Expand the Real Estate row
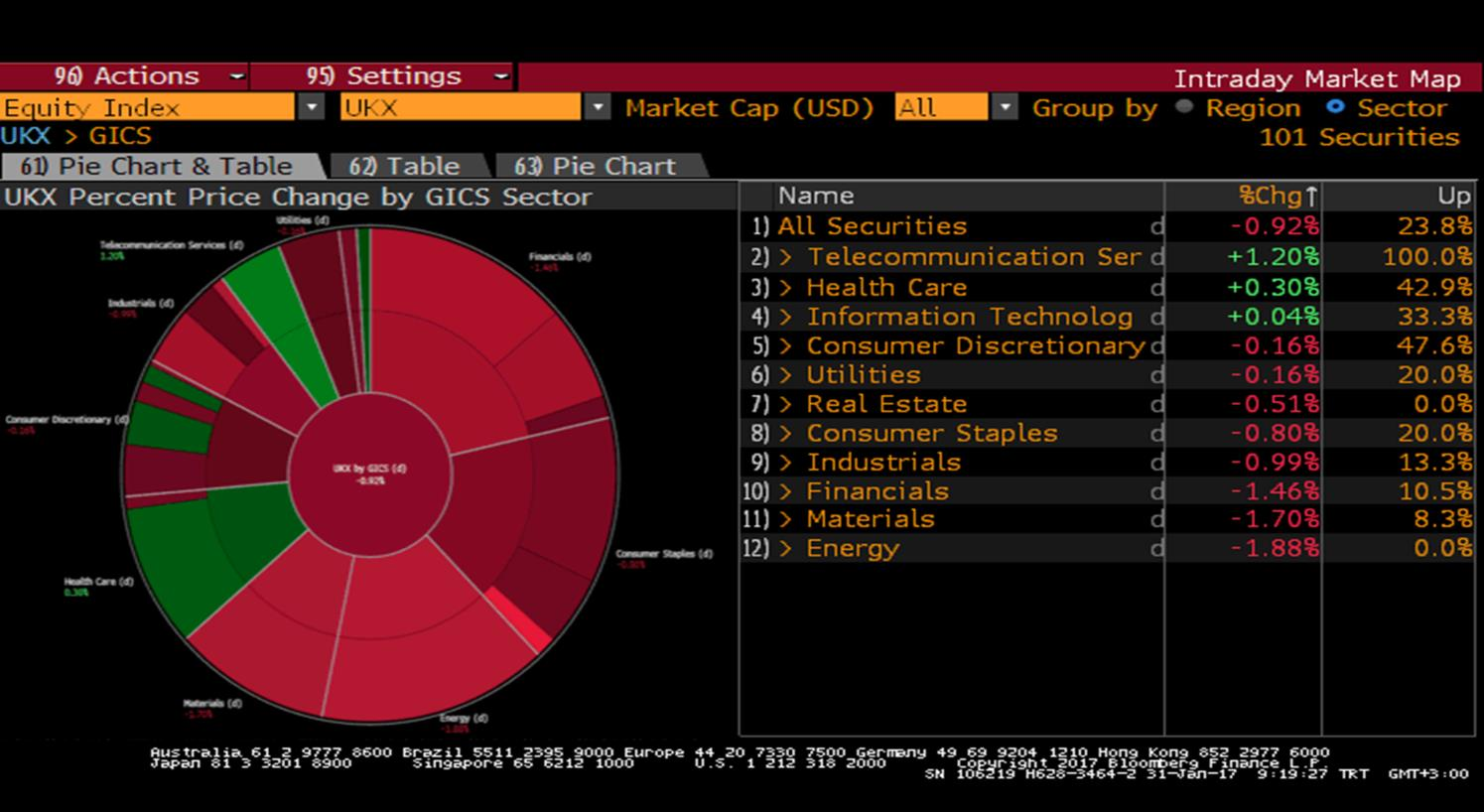The width and height of the screenshot is (1484, 812). 785,404
